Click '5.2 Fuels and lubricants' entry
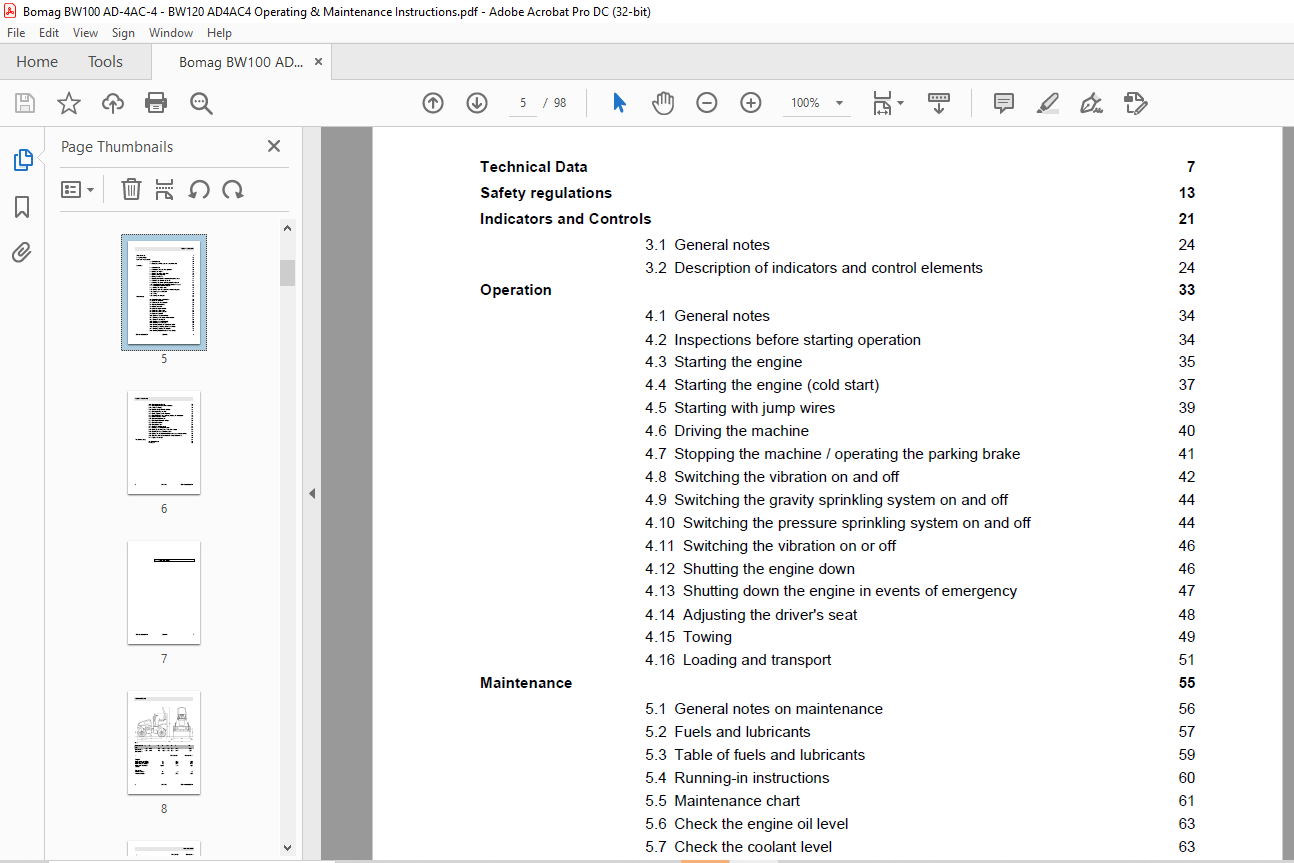 pyautogui.click(x=728, y=732)
